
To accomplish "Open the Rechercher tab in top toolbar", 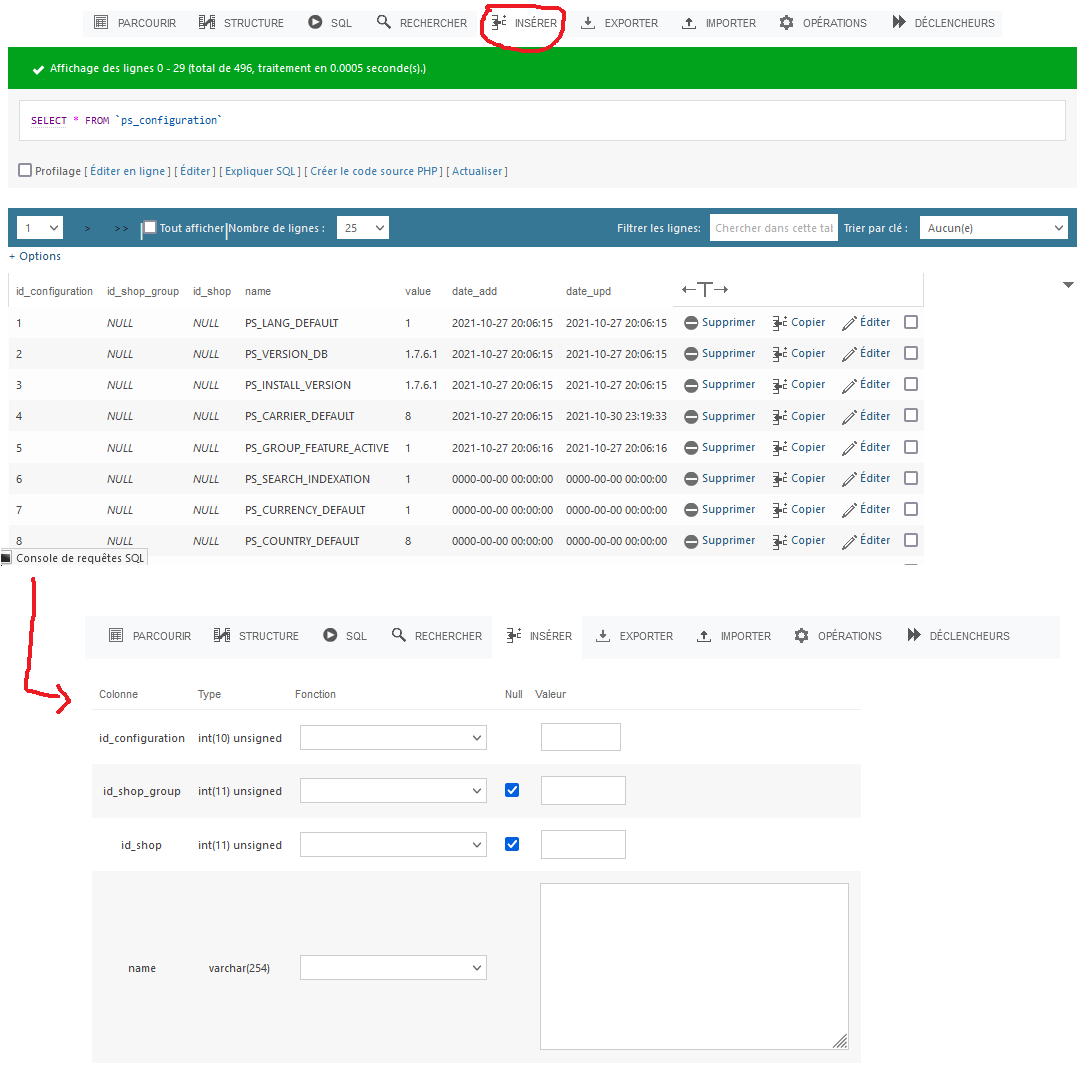I will pos(421,23).
